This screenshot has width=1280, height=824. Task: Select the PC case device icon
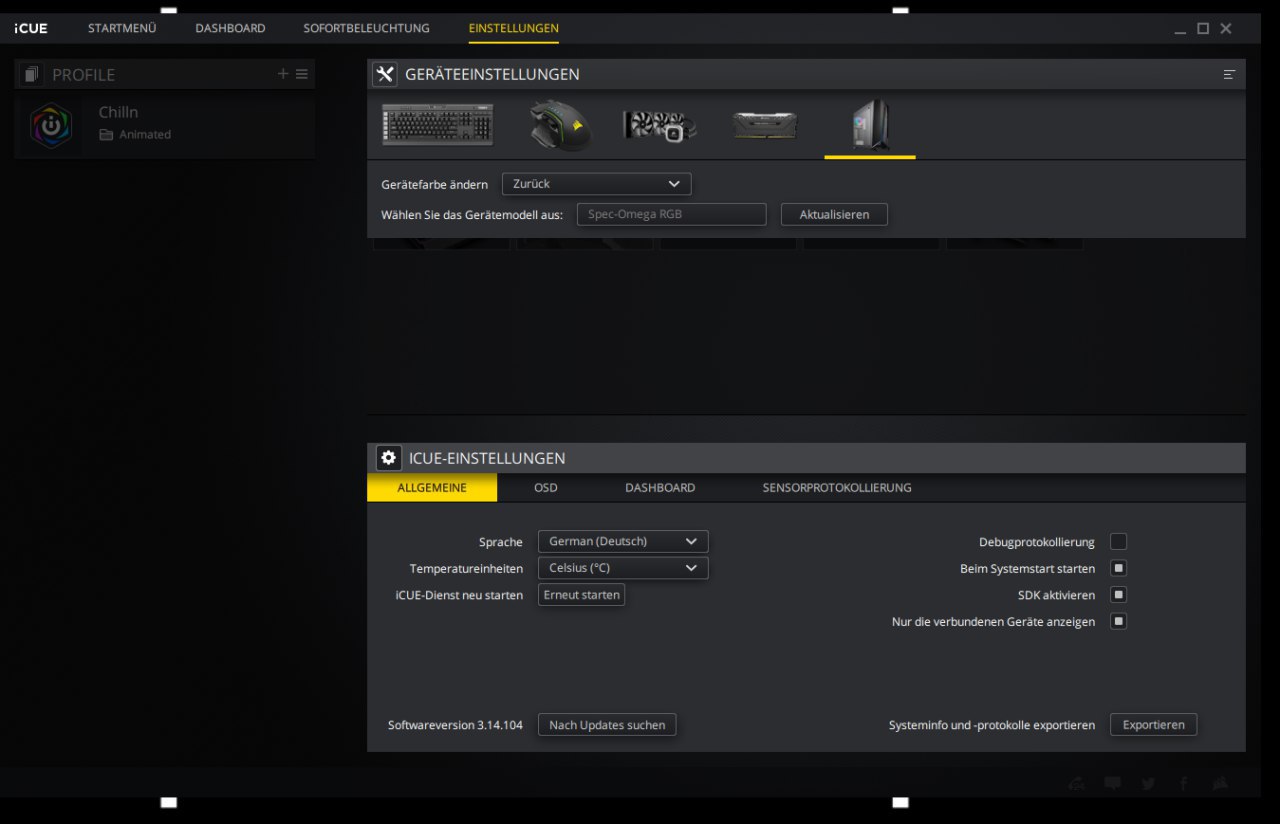coord(870,125)
